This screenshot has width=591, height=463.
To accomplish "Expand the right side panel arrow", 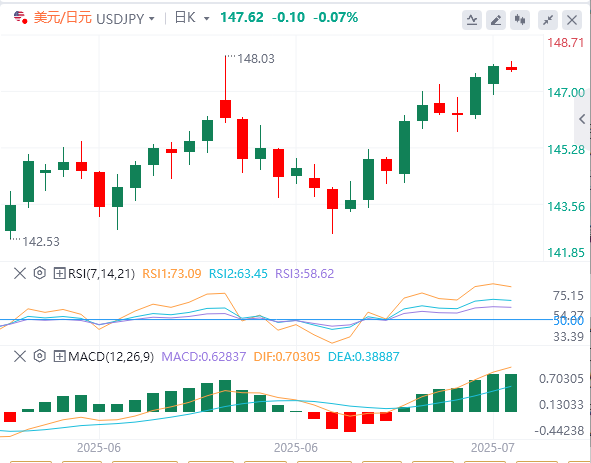I will [582, 120].
